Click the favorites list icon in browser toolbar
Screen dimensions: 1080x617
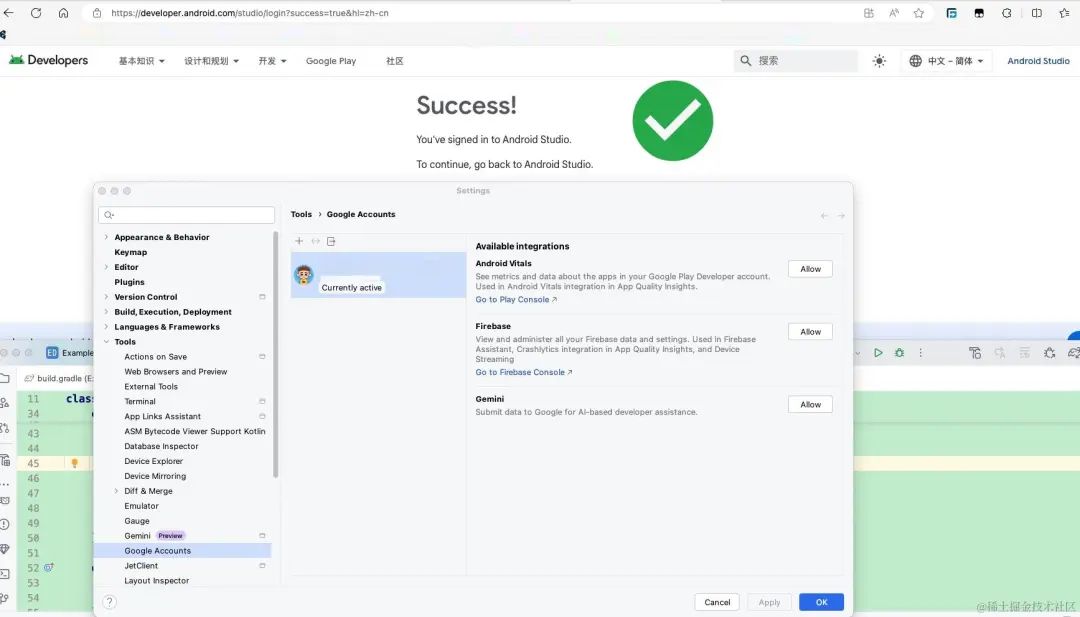[1064, 12]
